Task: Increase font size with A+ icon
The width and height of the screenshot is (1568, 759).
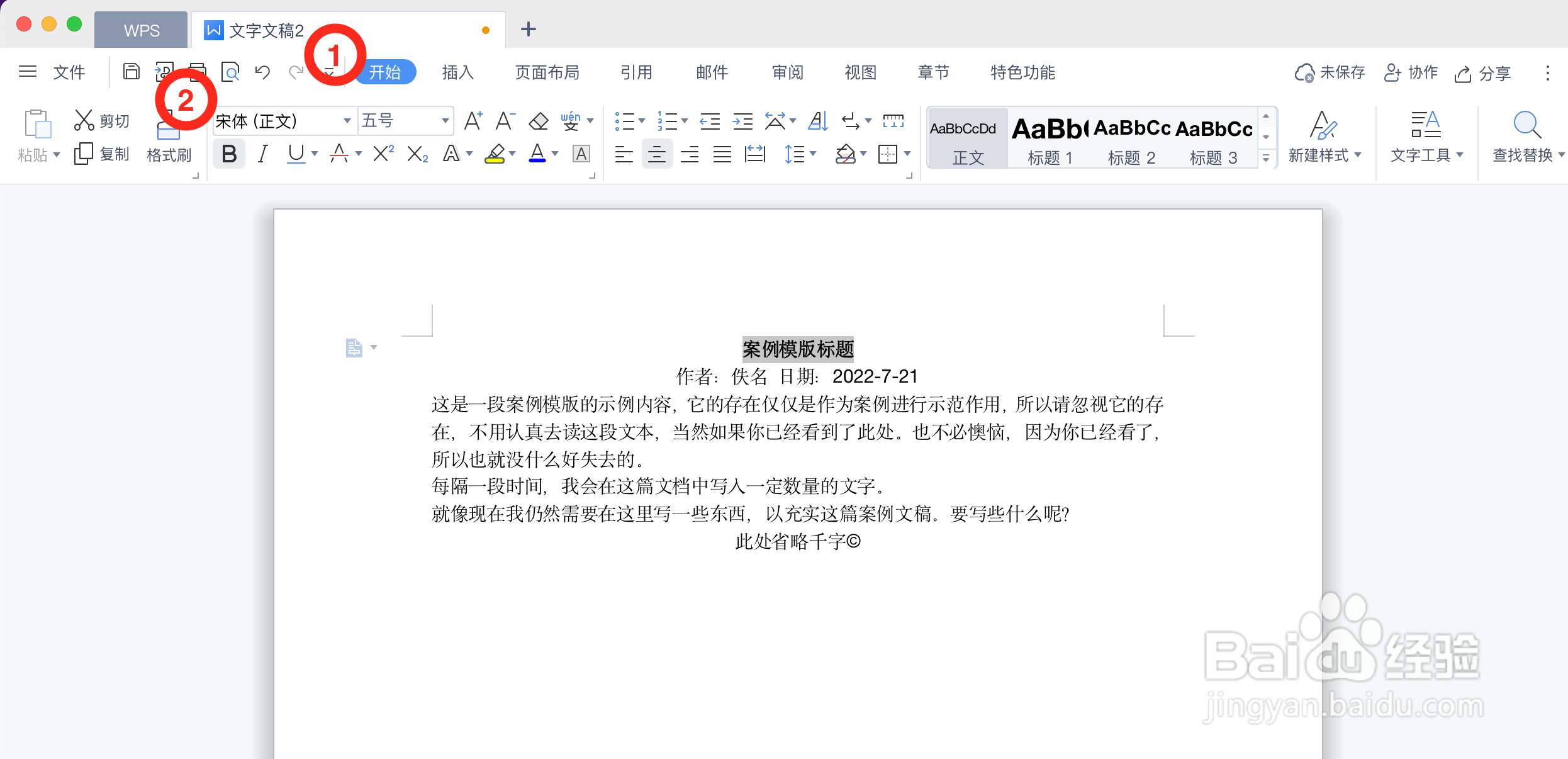Action: click(x=473, y=120)
